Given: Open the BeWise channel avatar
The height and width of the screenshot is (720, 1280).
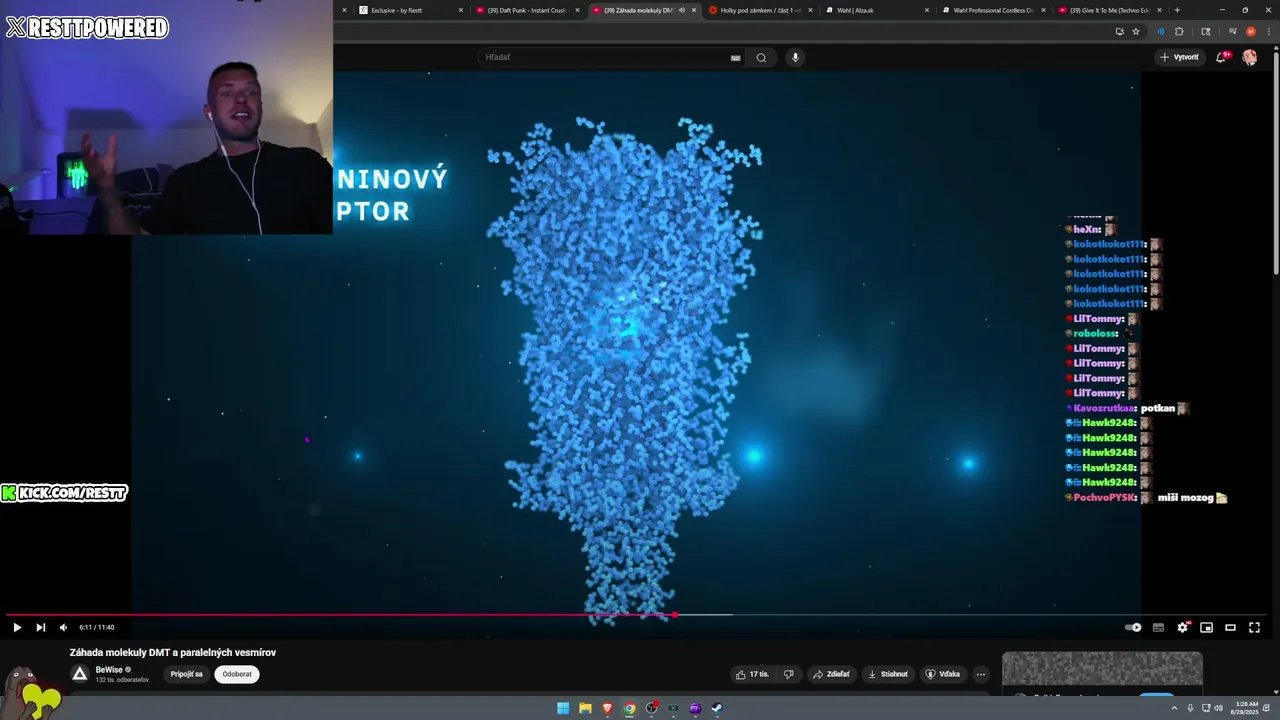Looking at the screenshot, I should click(80, 674).
